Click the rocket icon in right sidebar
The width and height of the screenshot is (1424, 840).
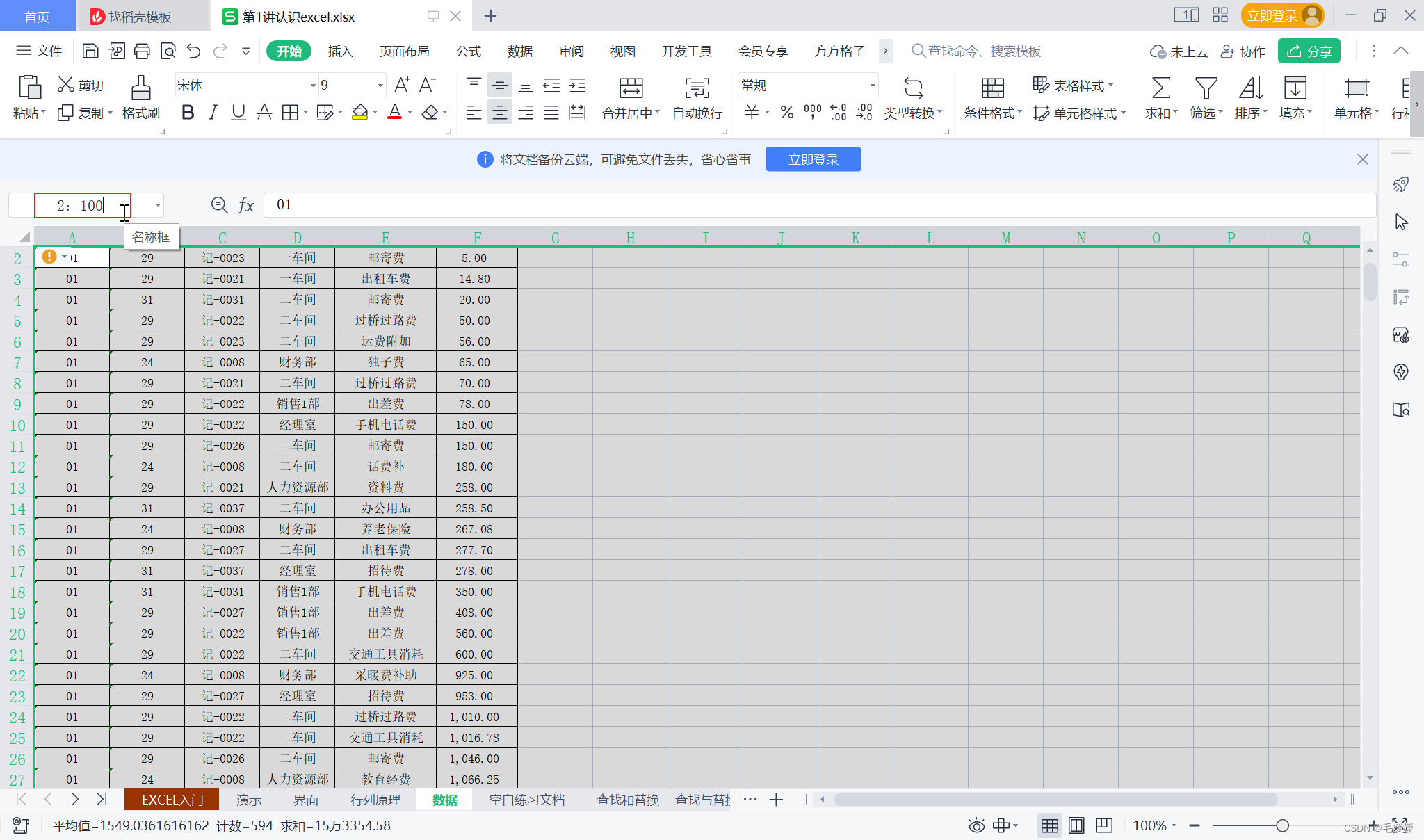point(1401,184)
